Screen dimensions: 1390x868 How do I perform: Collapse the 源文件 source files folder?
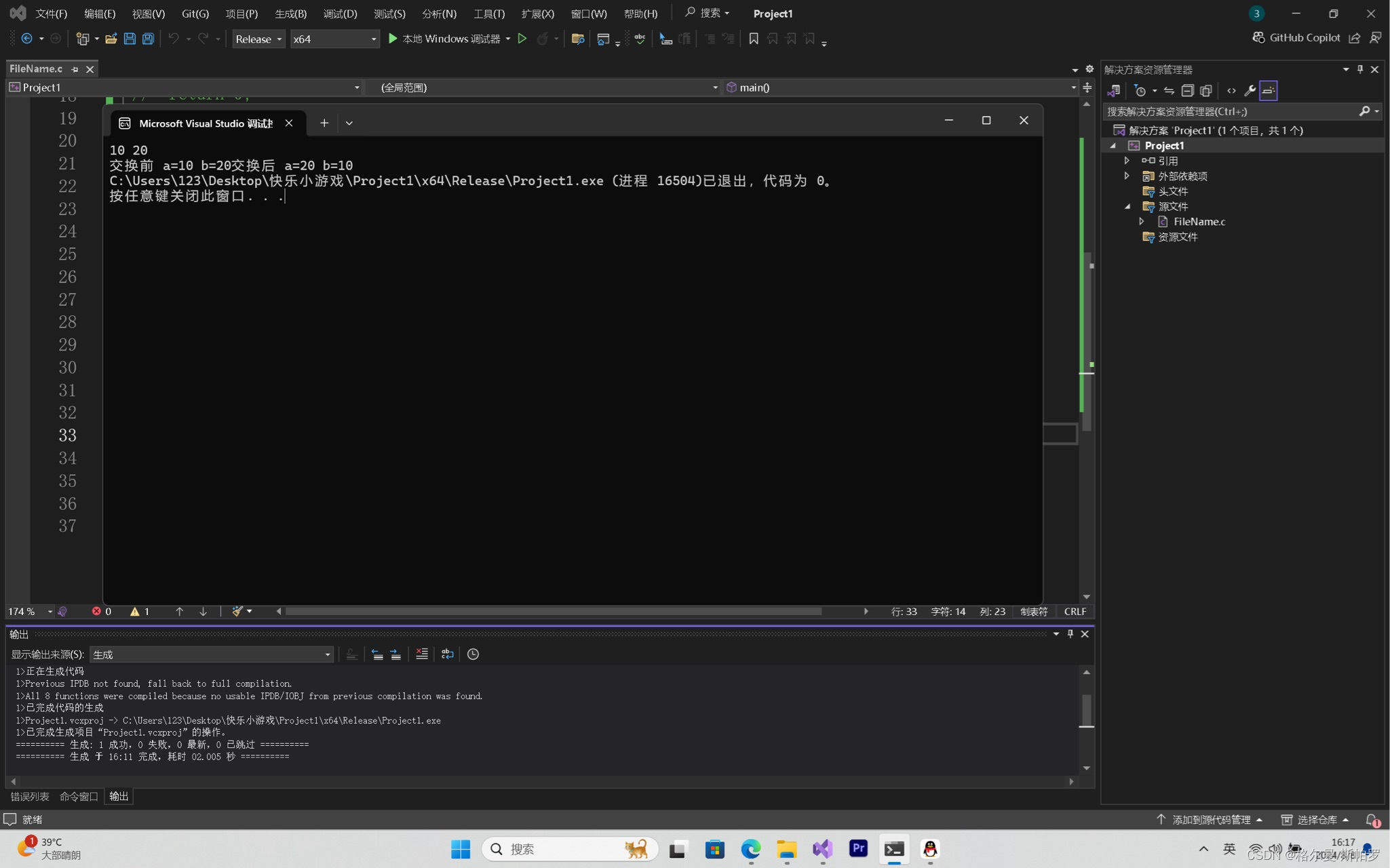pos(1127,206)
